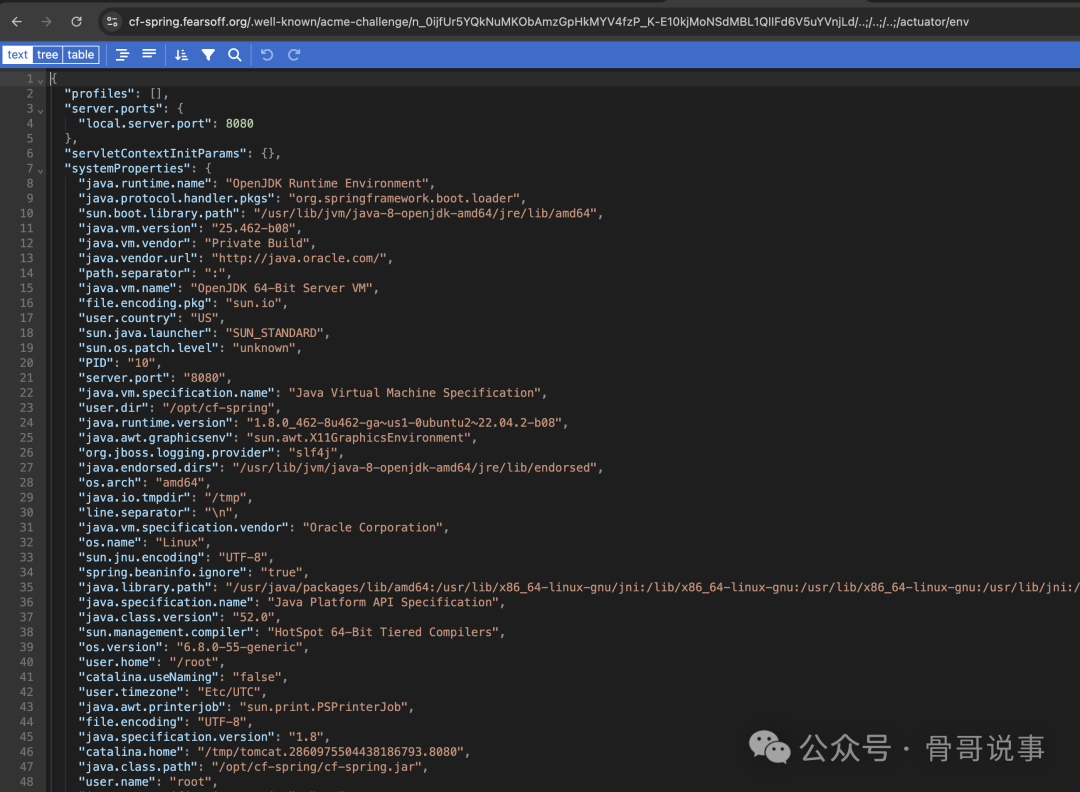Sort the JSON contents
The image size is (1080, 792).
pos(181,55)
